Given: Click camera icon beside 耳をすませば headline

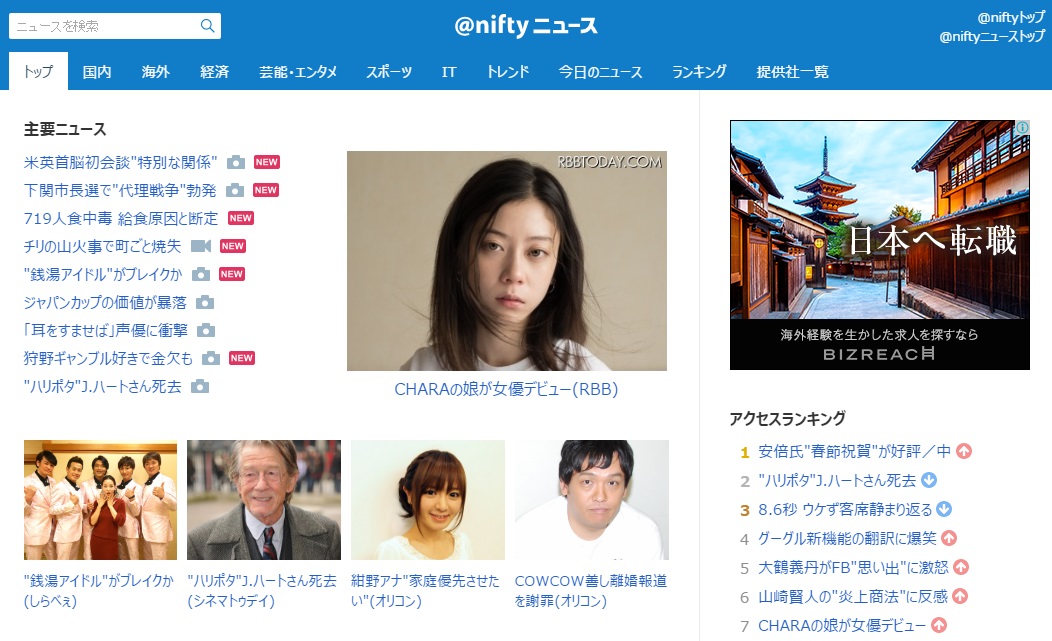Looking at the screenshot, I should (x=206, y=330).
